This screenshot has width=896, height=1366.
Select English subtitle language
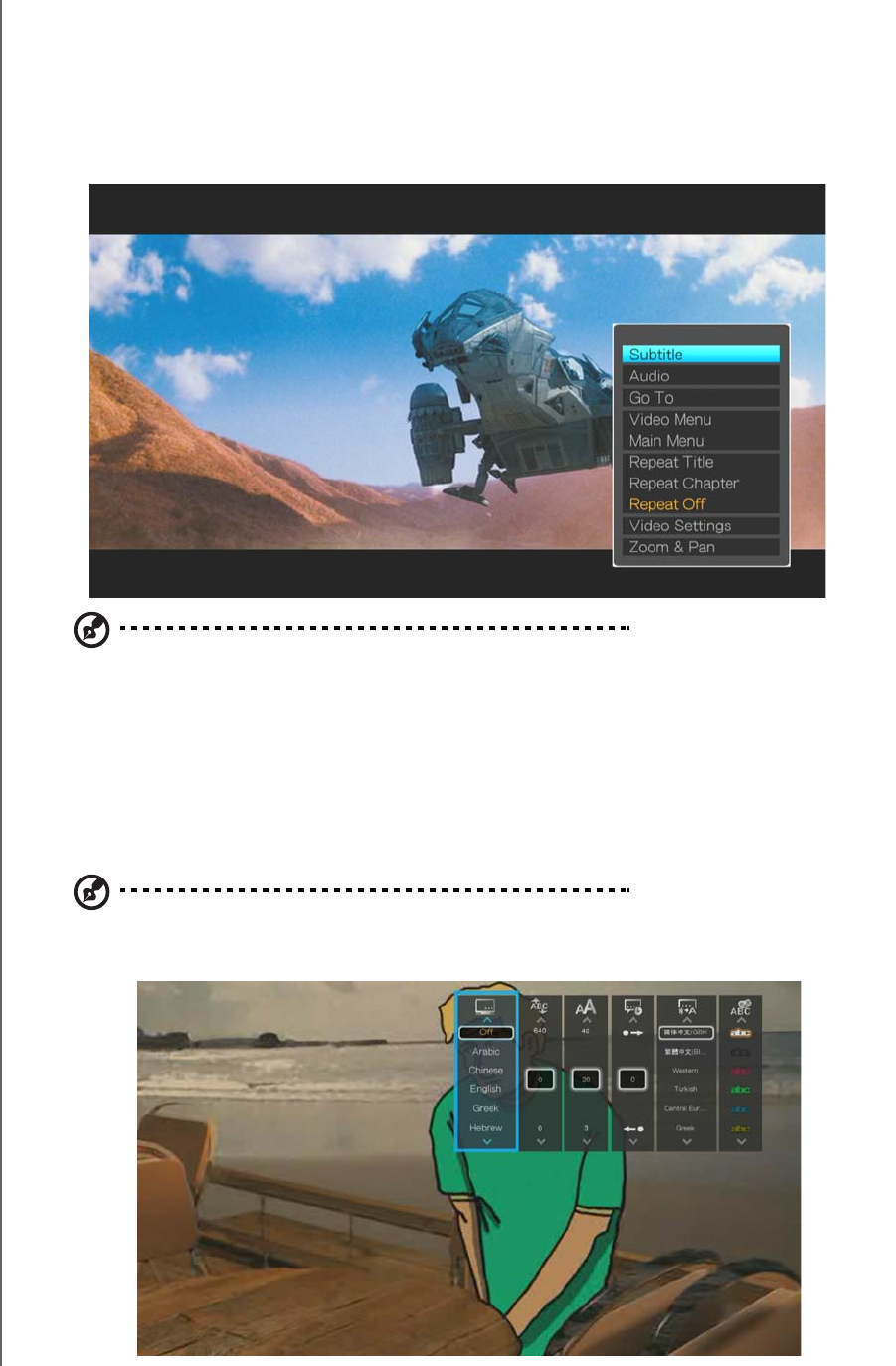(486, 1089)
